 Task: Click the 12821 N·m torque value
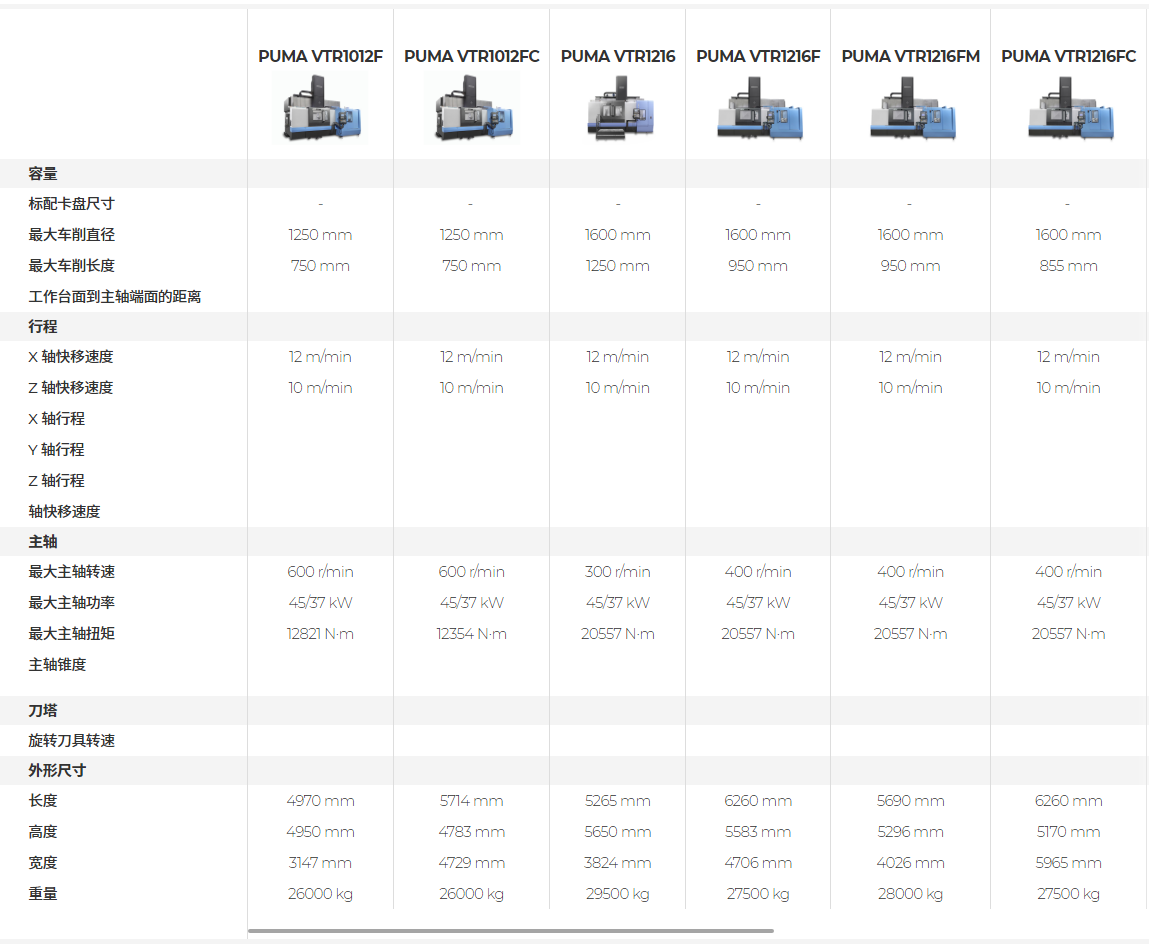(320, 634)
